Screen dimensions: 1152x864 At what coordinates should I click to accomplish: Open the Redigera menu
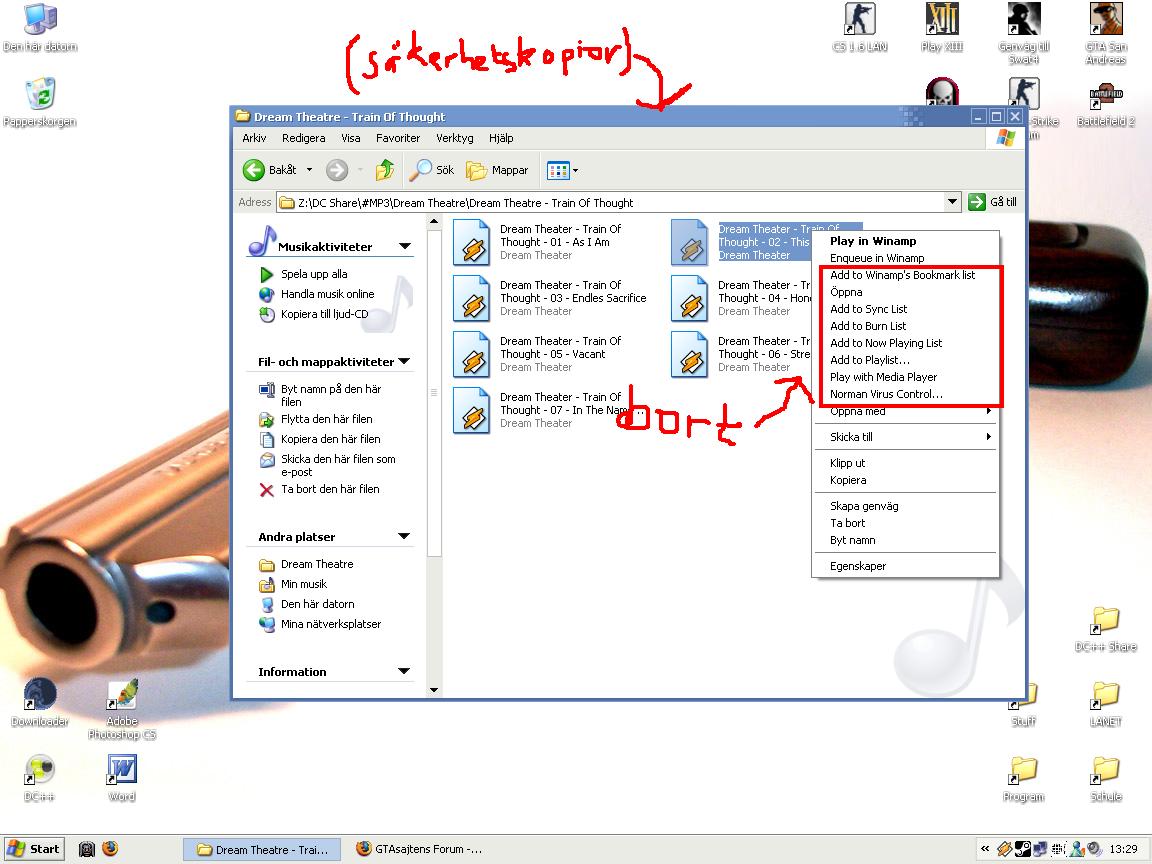tap(303, 138)
